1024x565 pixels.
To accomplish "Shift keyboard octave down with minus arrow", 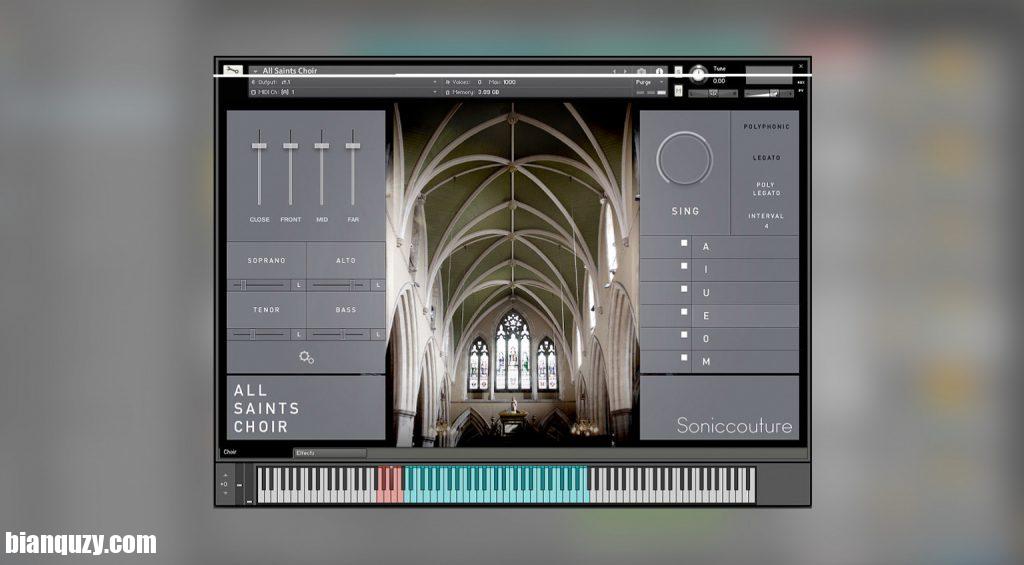I will 225,493.
